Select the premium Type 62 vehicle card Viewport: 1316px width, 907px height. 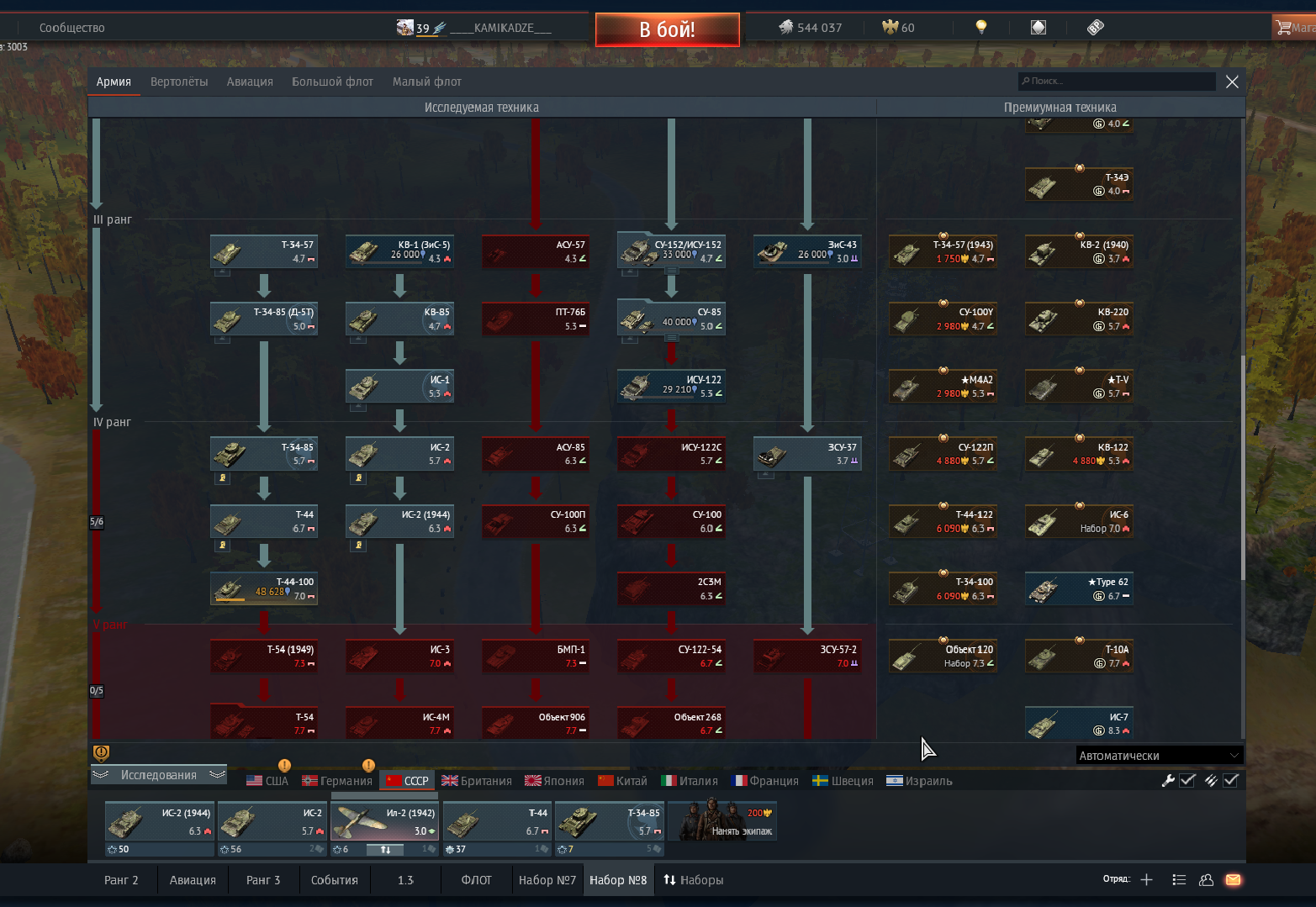click(x=1079, y=588)
